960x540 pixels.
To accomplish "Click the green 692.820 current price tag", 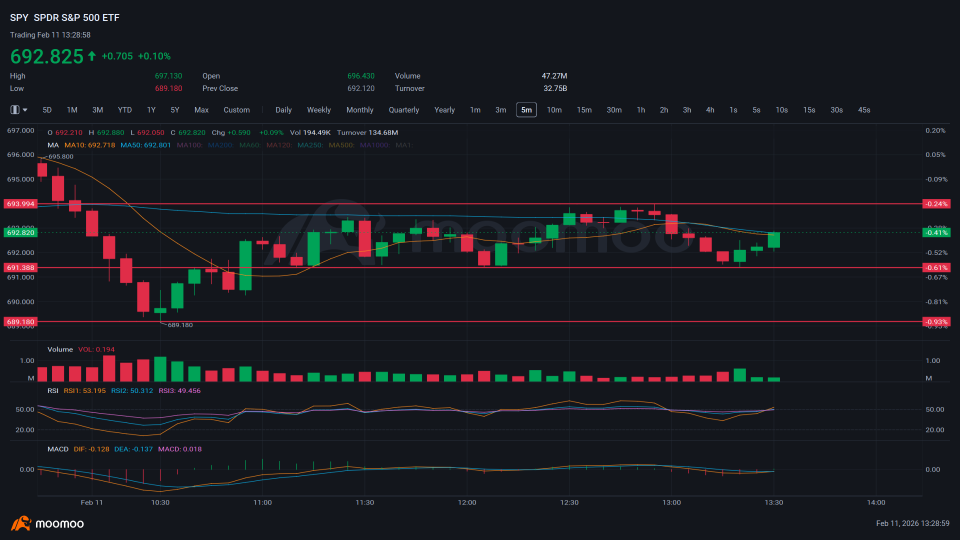I will tap(20, 233).
